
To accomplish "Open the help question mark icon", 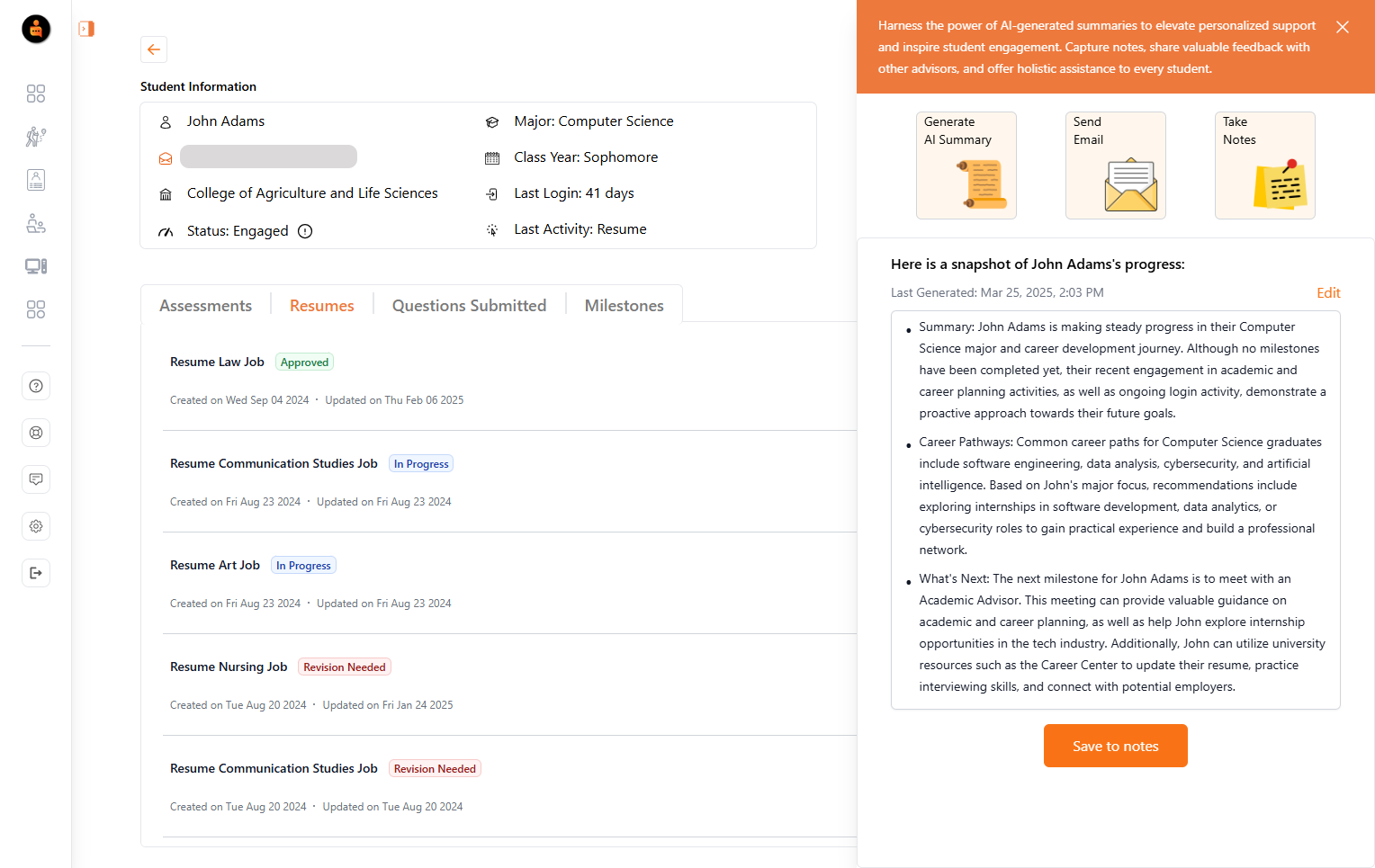I will click(36, 386).
